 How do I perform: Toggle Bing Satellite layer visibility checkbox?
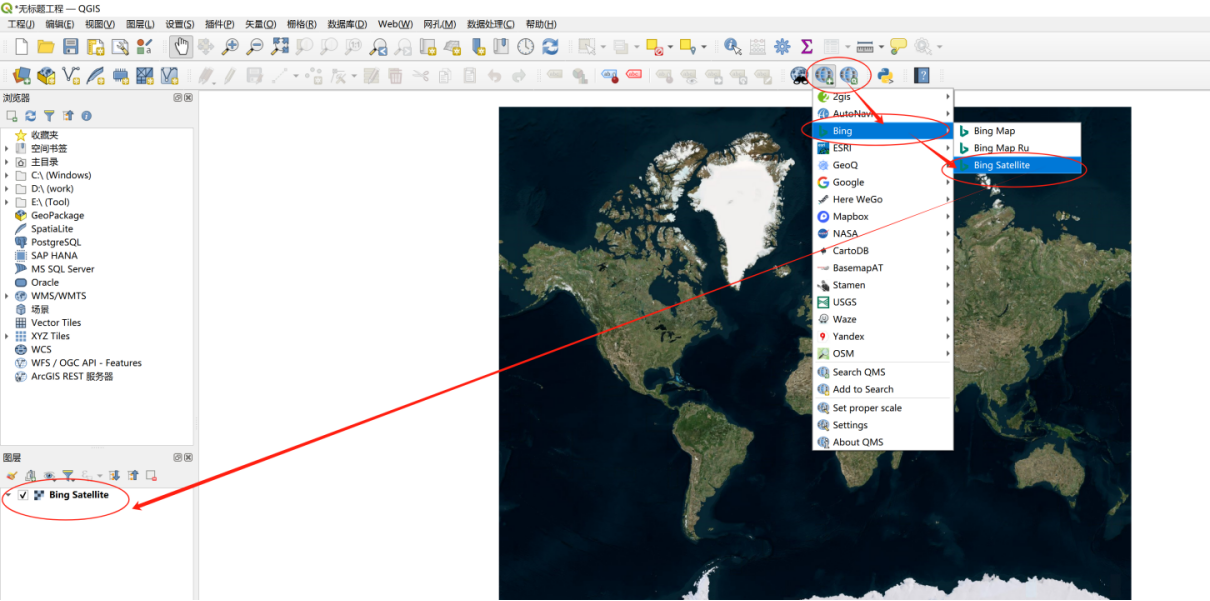click(23, 495)
